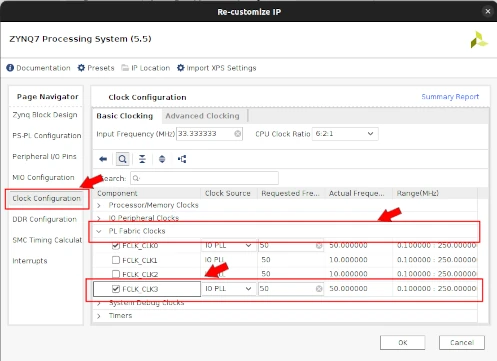This screenshot has width=497, height=361.
Task: Expand Processor/Memory Clocks row
Action: point(99,205)
